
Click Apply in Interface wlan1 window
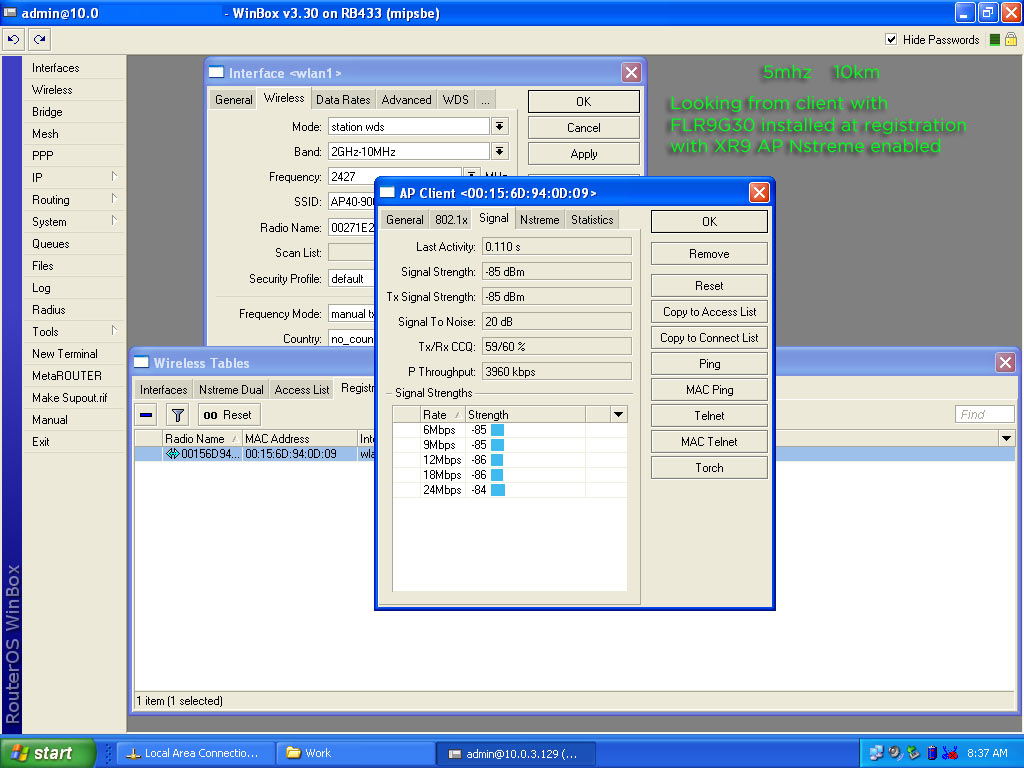click(583, 153)
